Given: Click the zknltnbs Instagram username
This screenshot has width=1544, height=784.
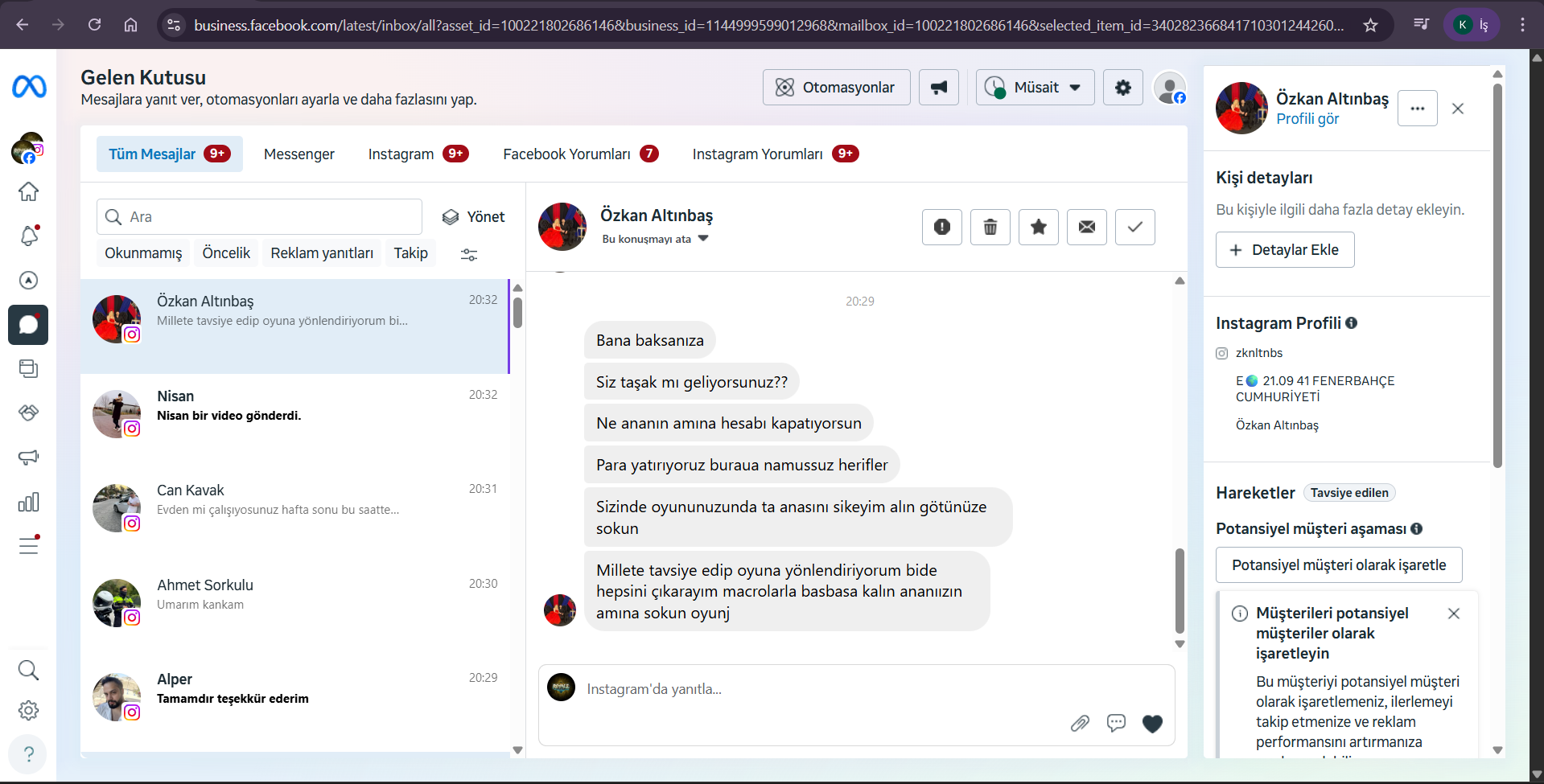Looking at the screenshot, I should tap(1259, 353).
